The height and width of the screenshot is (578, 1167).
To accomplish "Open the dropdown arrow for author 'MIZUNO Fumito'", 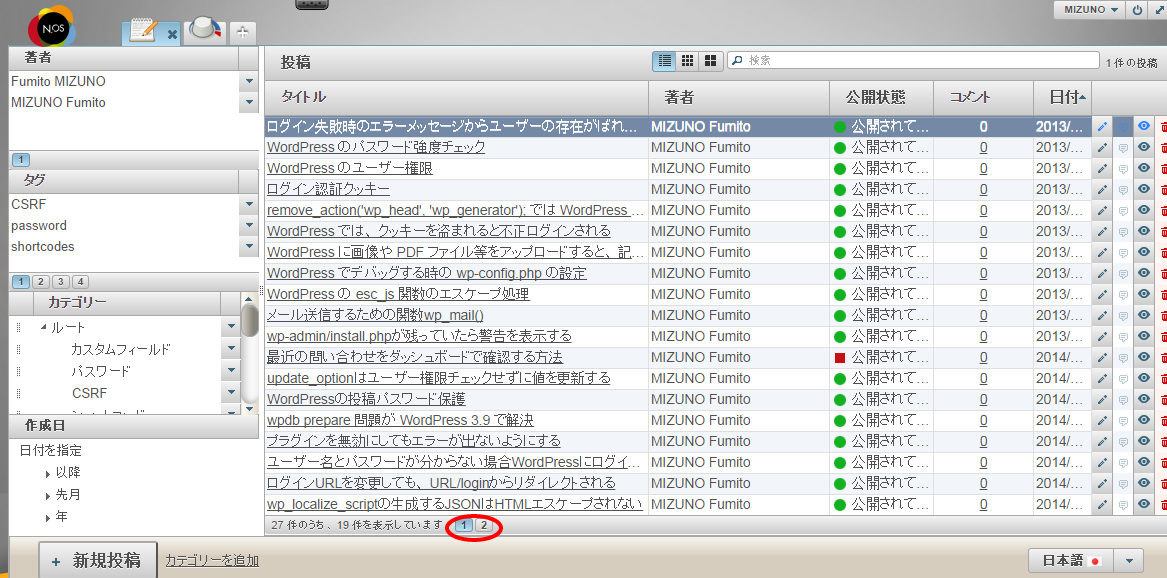I will click(249, 103).
